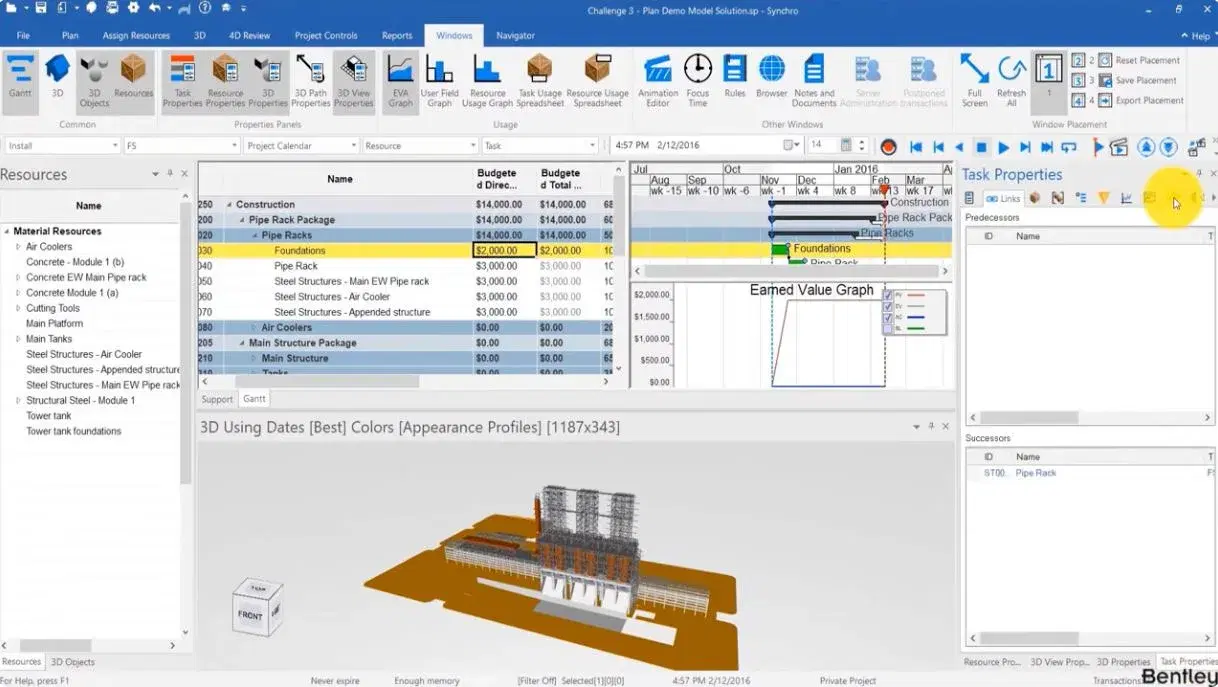Open the Focus Time window

pos(698,81)
